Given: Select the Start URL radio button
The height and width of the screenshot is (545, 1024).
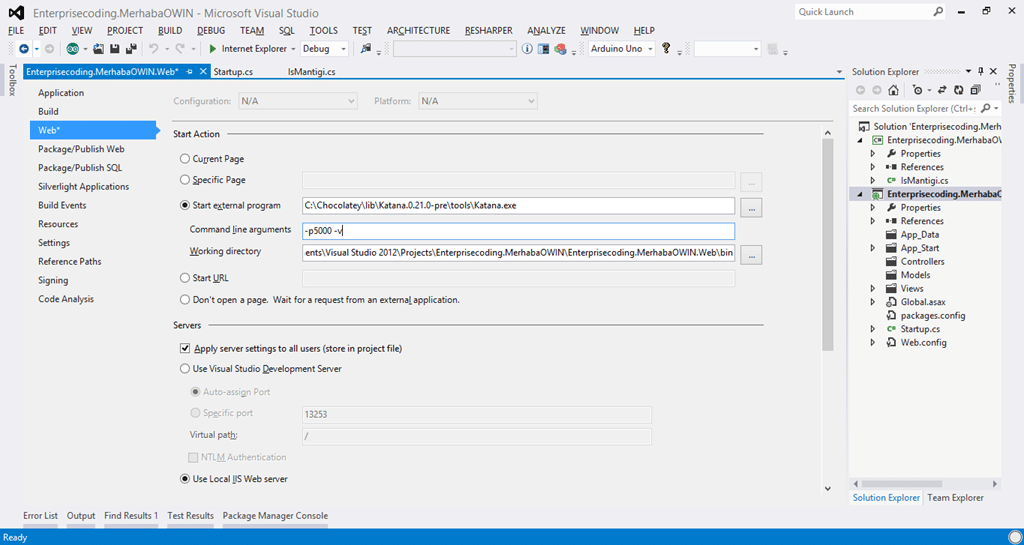Looking at the screenshot, I should pyautogui.click(x=185, y=278).
